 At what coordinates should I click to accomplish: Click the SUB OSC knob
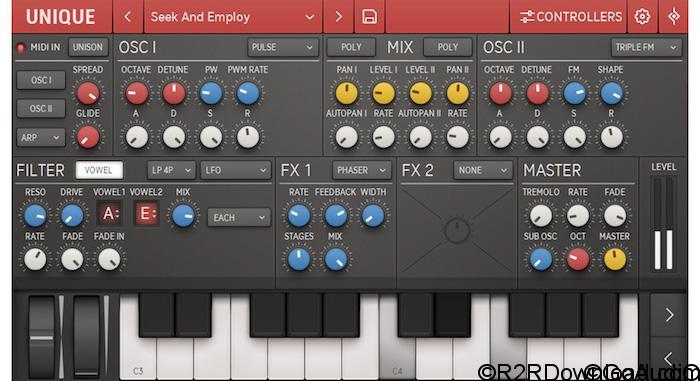pyautogui.click(x=541, y=260)
